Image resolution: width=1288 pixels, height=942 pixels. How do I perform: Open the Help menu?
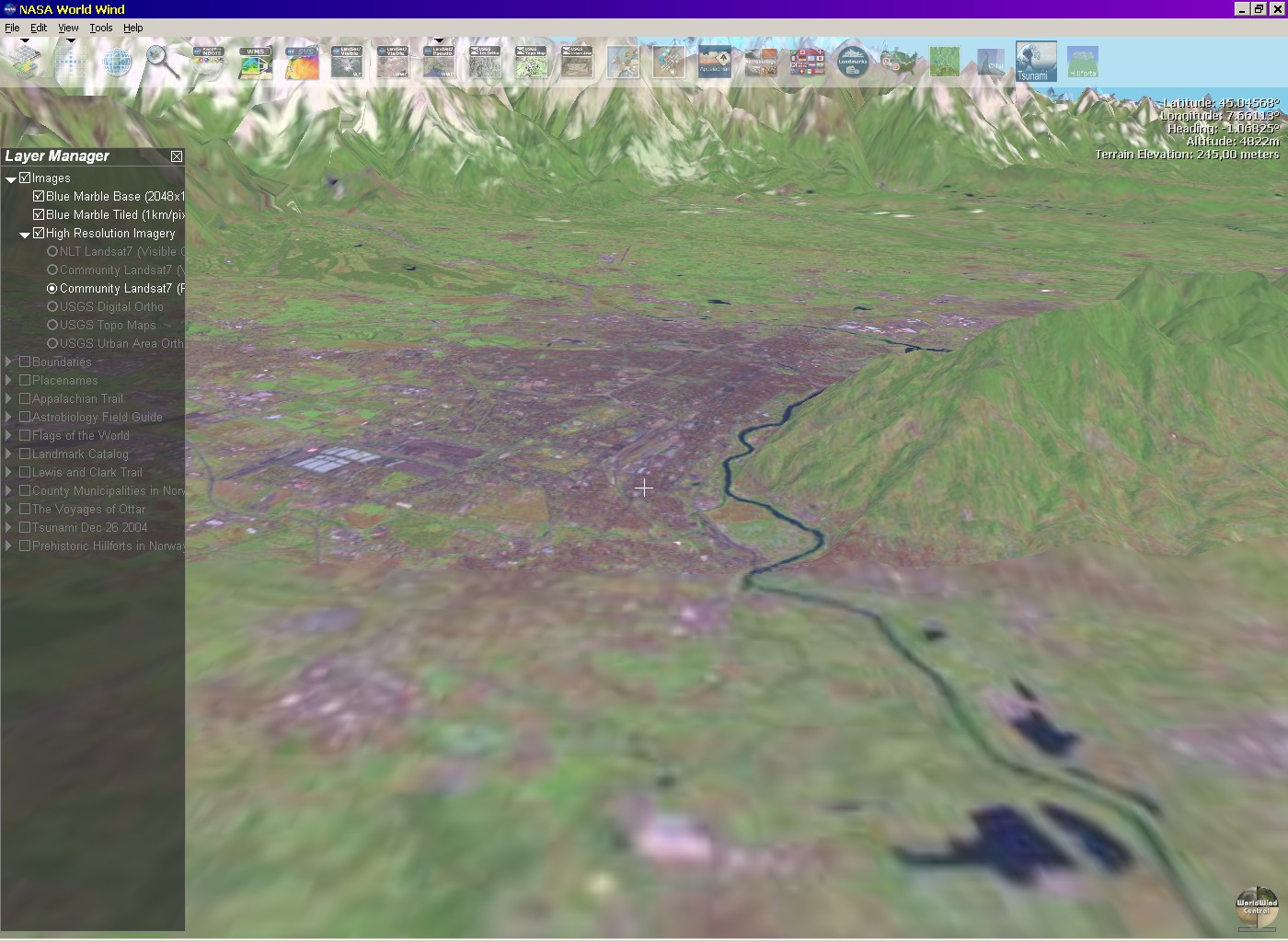coord(133,28)
